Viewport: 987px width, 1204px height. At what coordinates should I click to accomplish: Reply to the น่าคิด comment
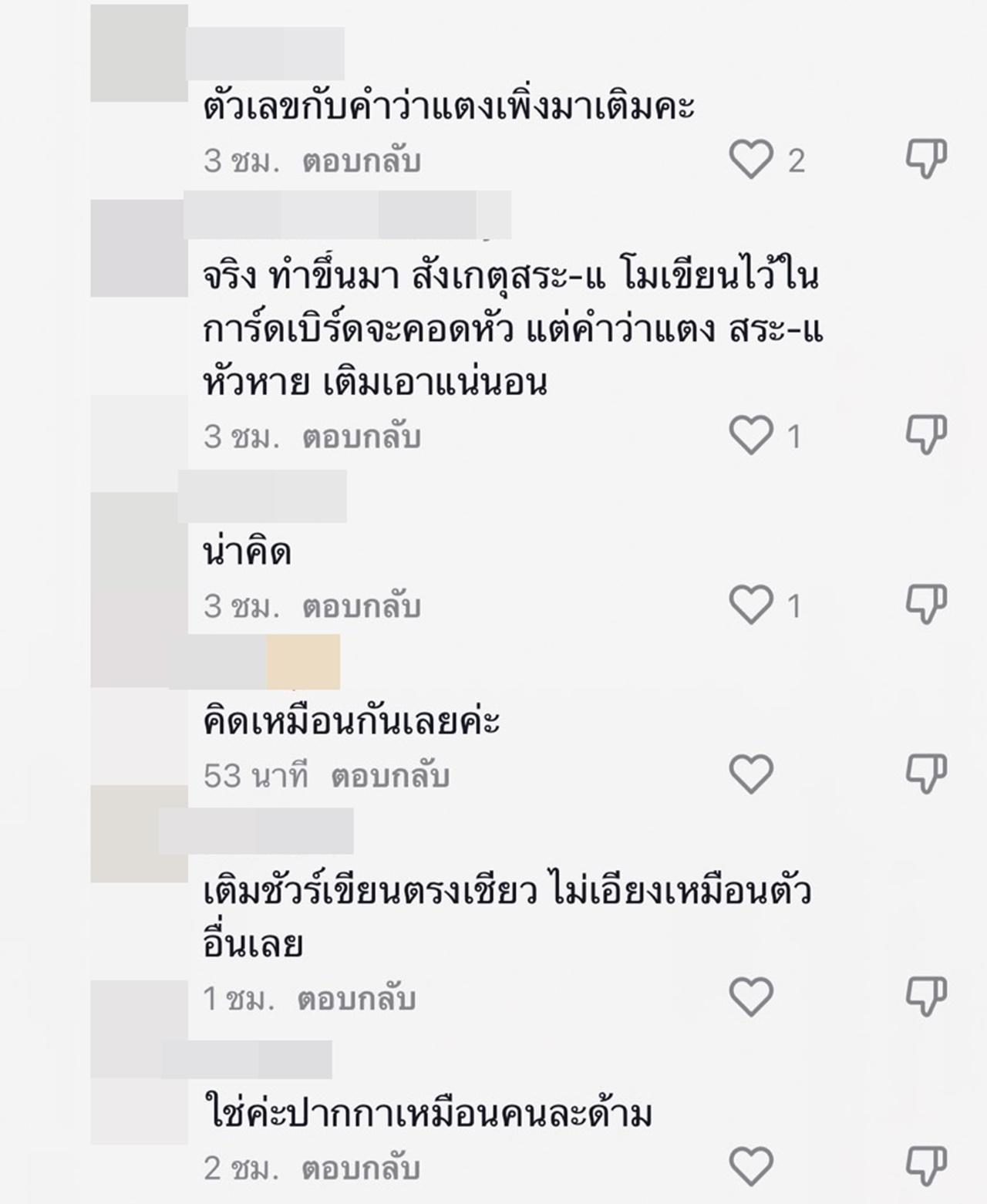[361, 607]
